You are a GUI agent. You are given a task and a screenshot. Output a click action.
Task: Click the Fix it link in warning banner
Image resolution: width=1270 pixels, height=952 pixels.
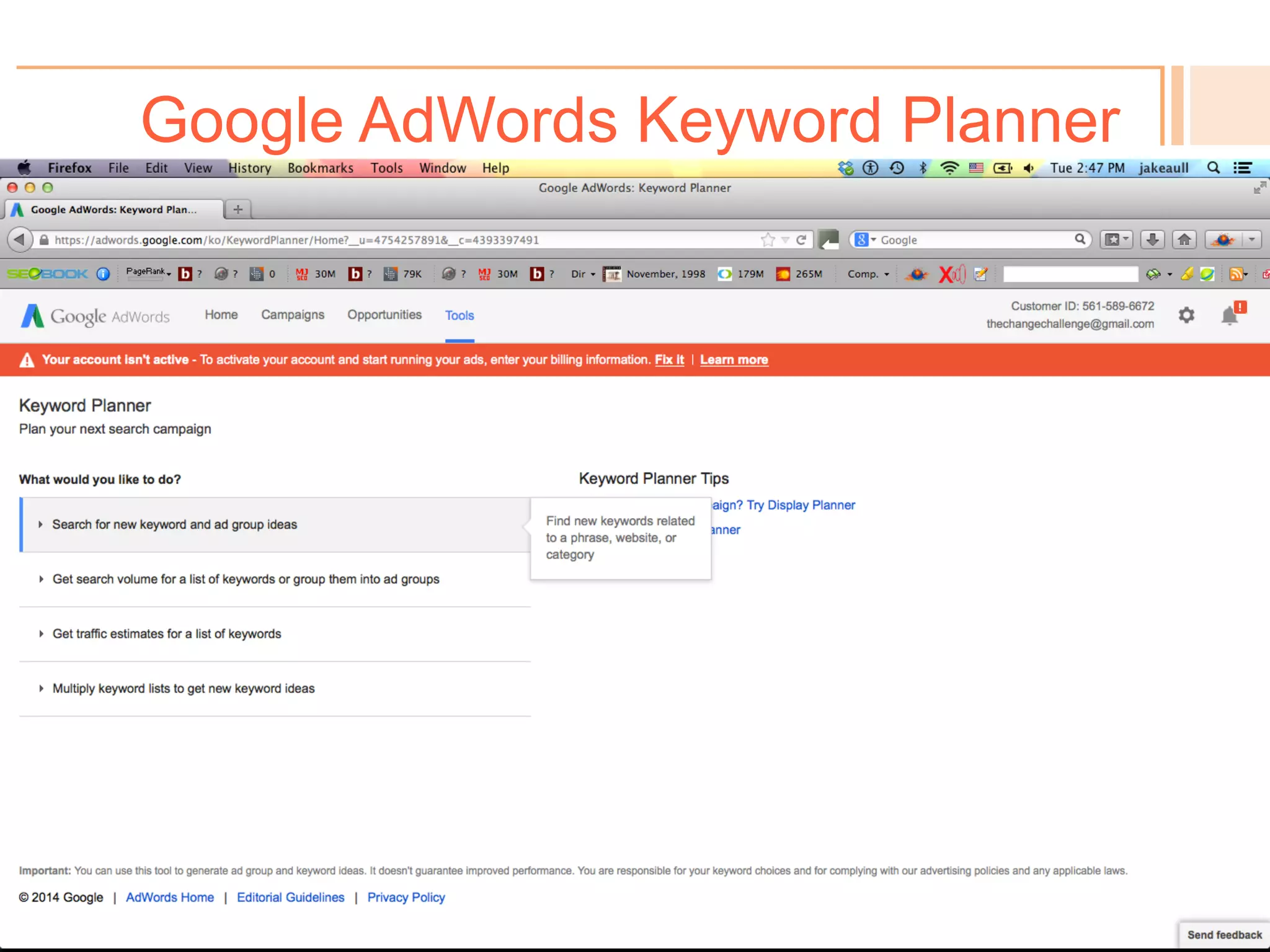[x=670, y=360]
